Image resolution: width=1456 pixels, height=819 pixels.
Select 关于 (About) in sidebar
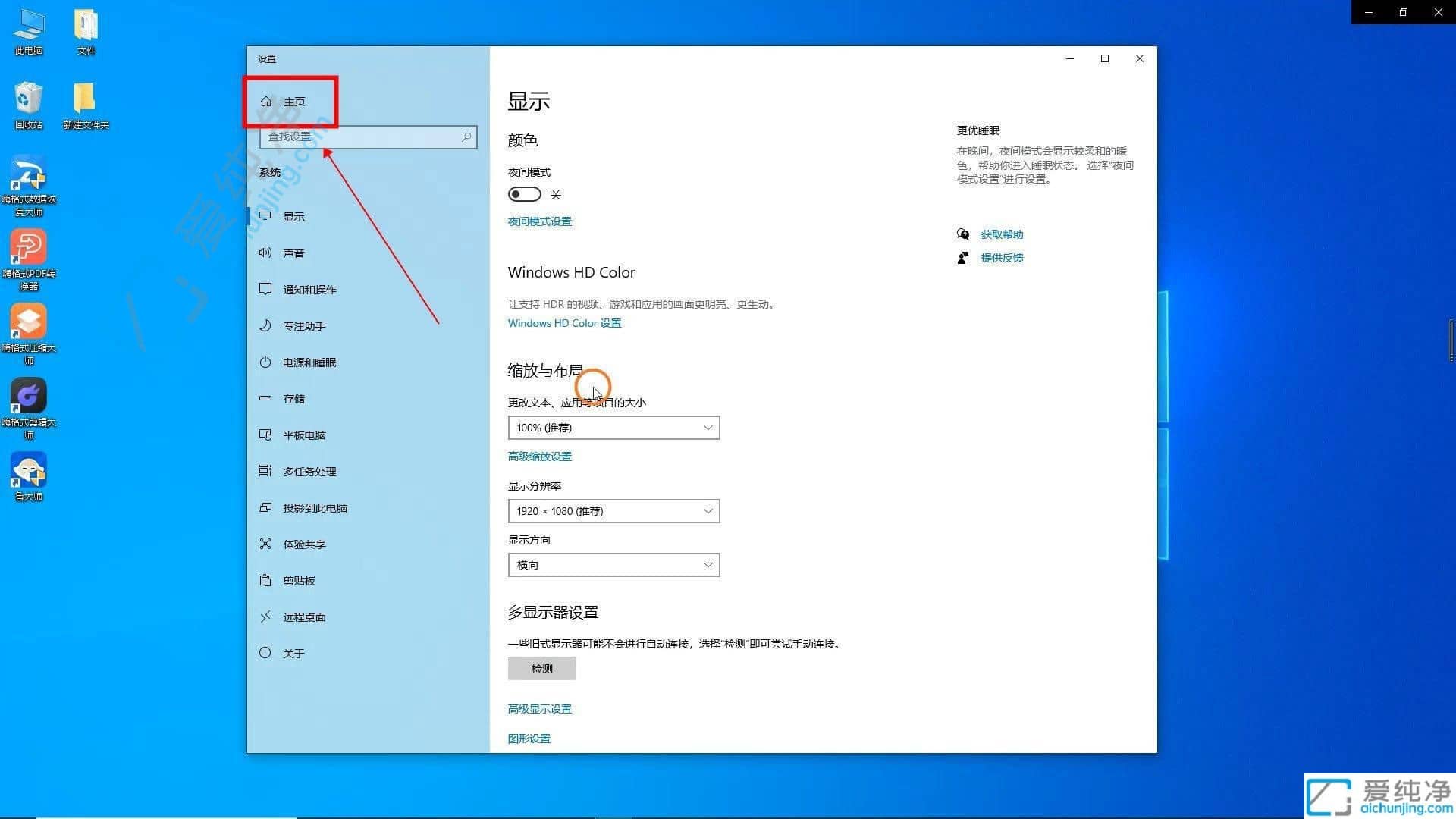(x=293, y=652)
